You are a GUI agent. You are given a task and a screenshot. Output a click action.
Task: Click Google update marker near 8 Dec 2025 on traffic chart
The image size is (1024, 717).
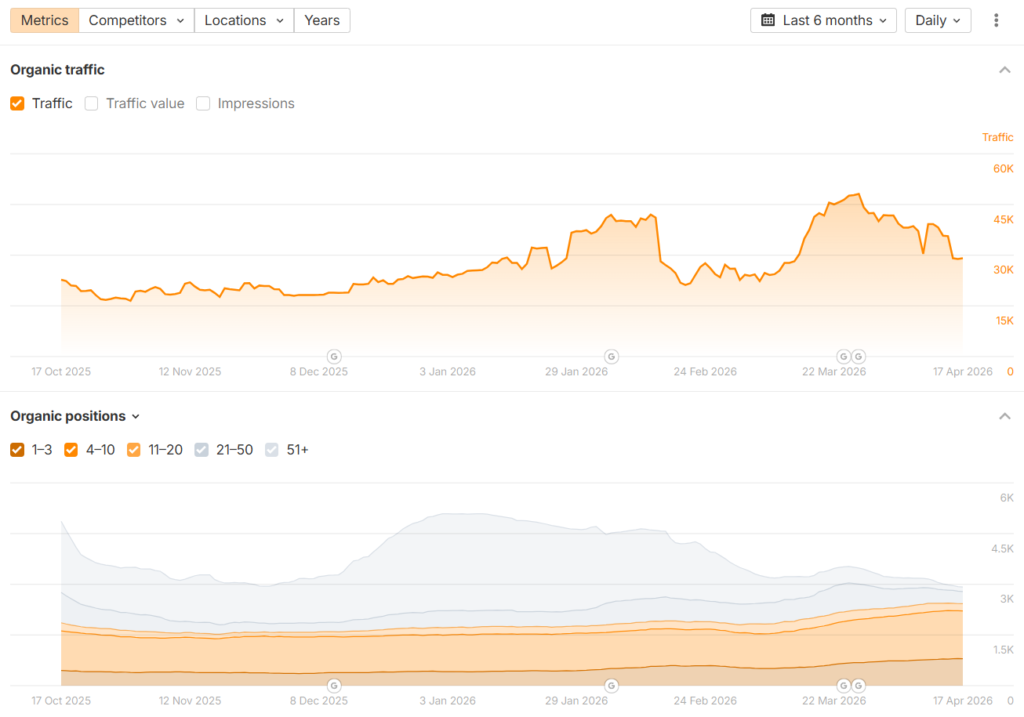334,356
